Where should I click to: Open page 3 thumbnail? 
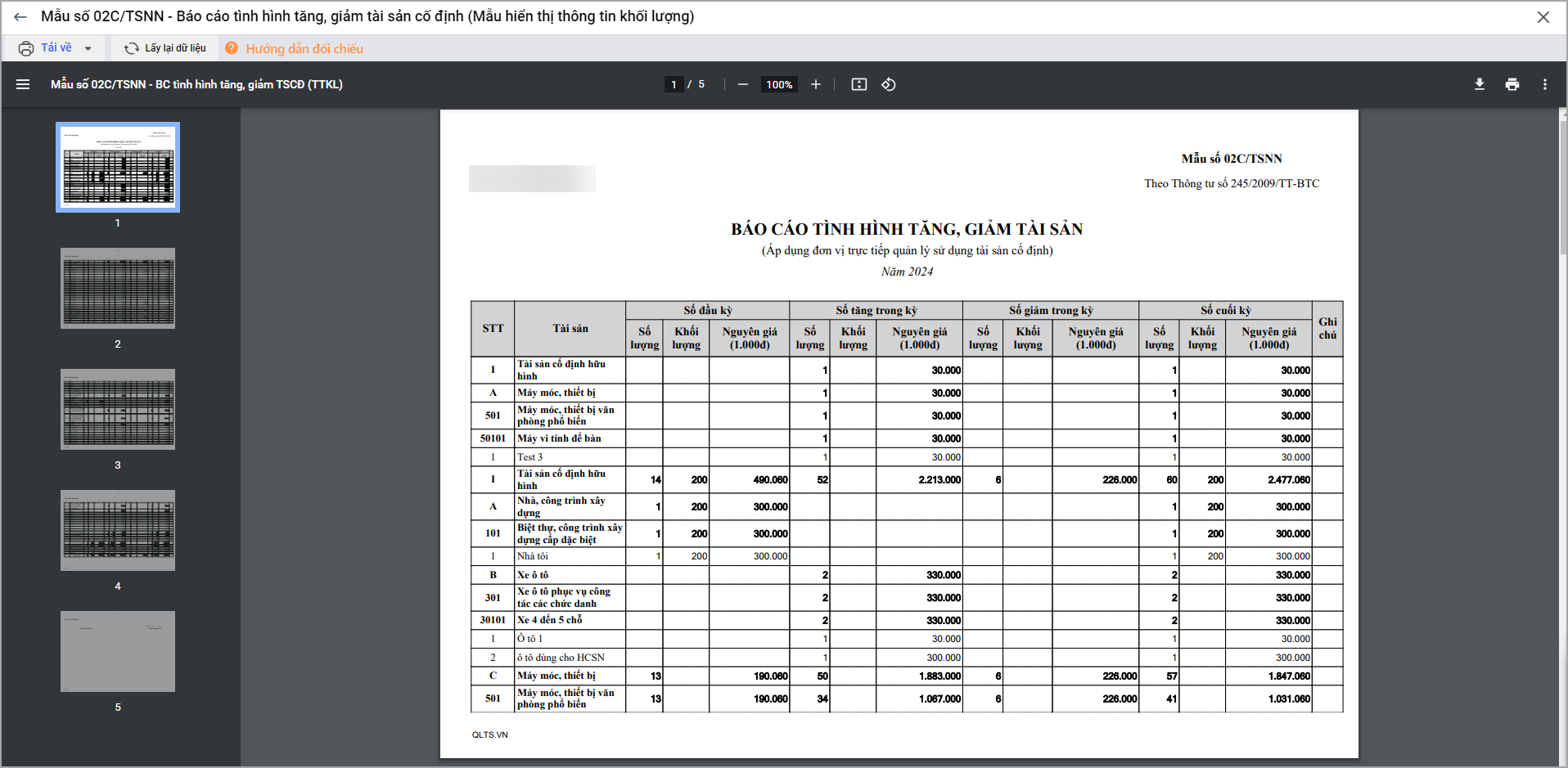pos(118,409)
